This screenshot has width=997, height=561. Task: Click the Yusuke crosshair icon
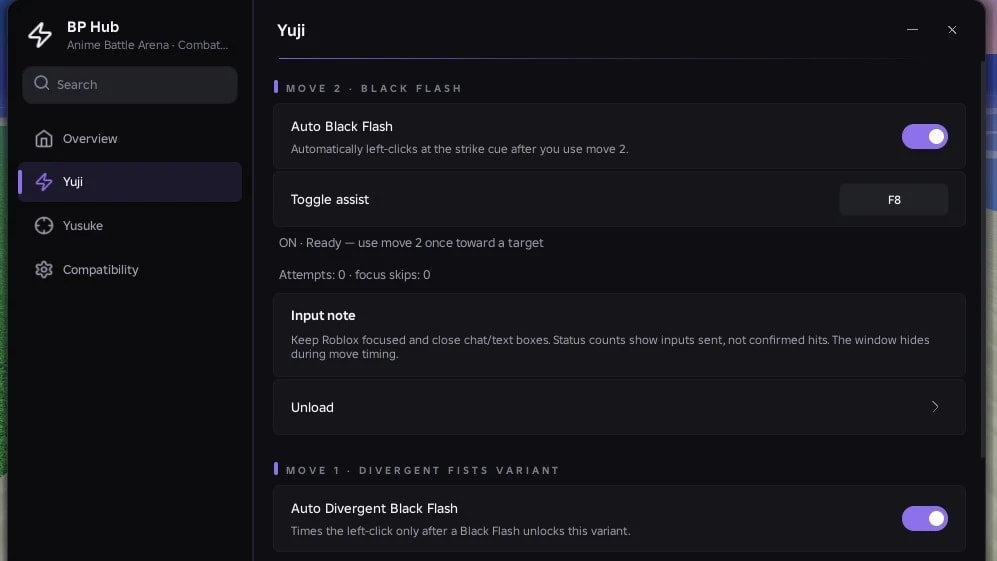pos(44,226)
